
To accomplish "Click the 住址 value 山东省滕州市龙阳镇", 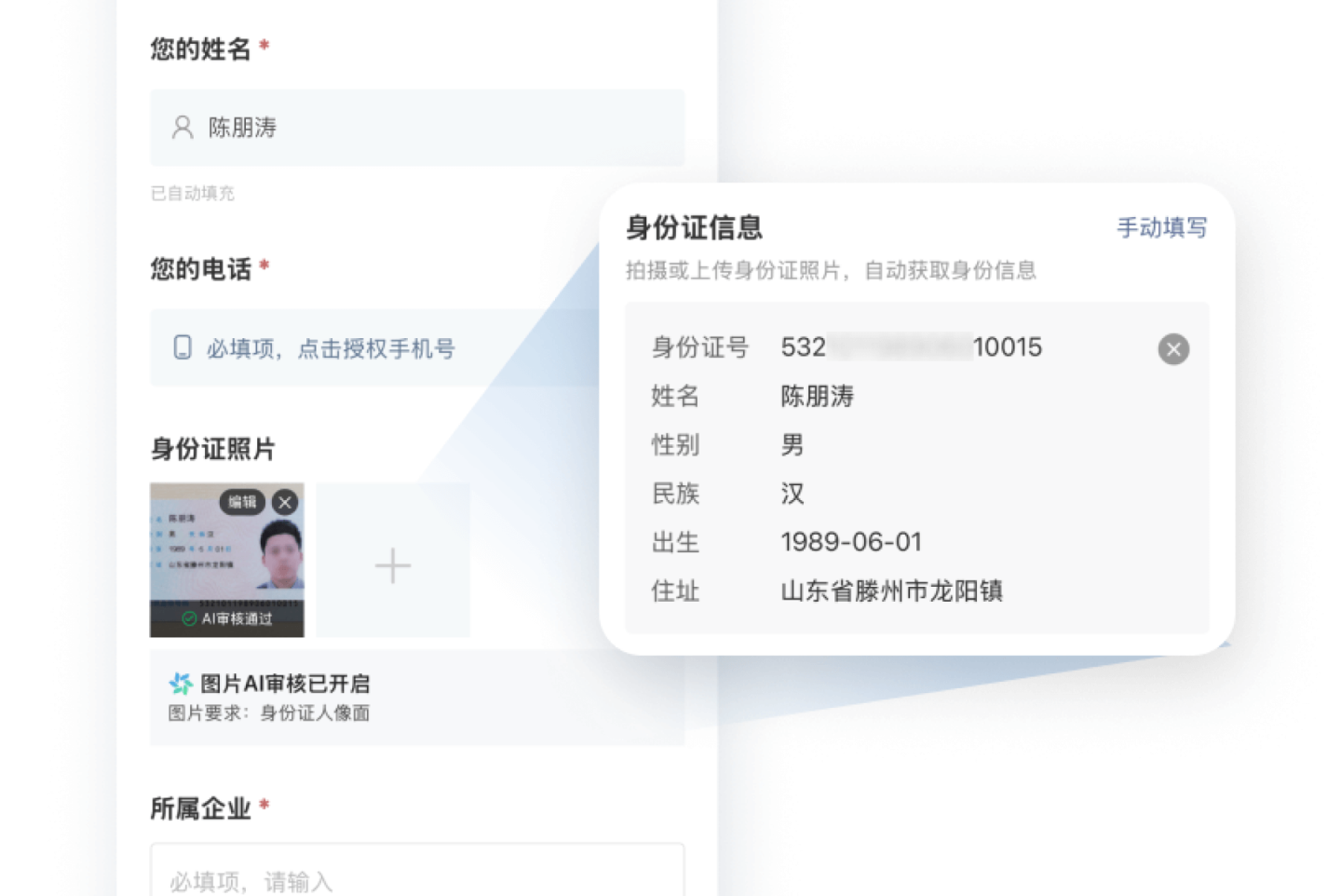I will [891, 591].
